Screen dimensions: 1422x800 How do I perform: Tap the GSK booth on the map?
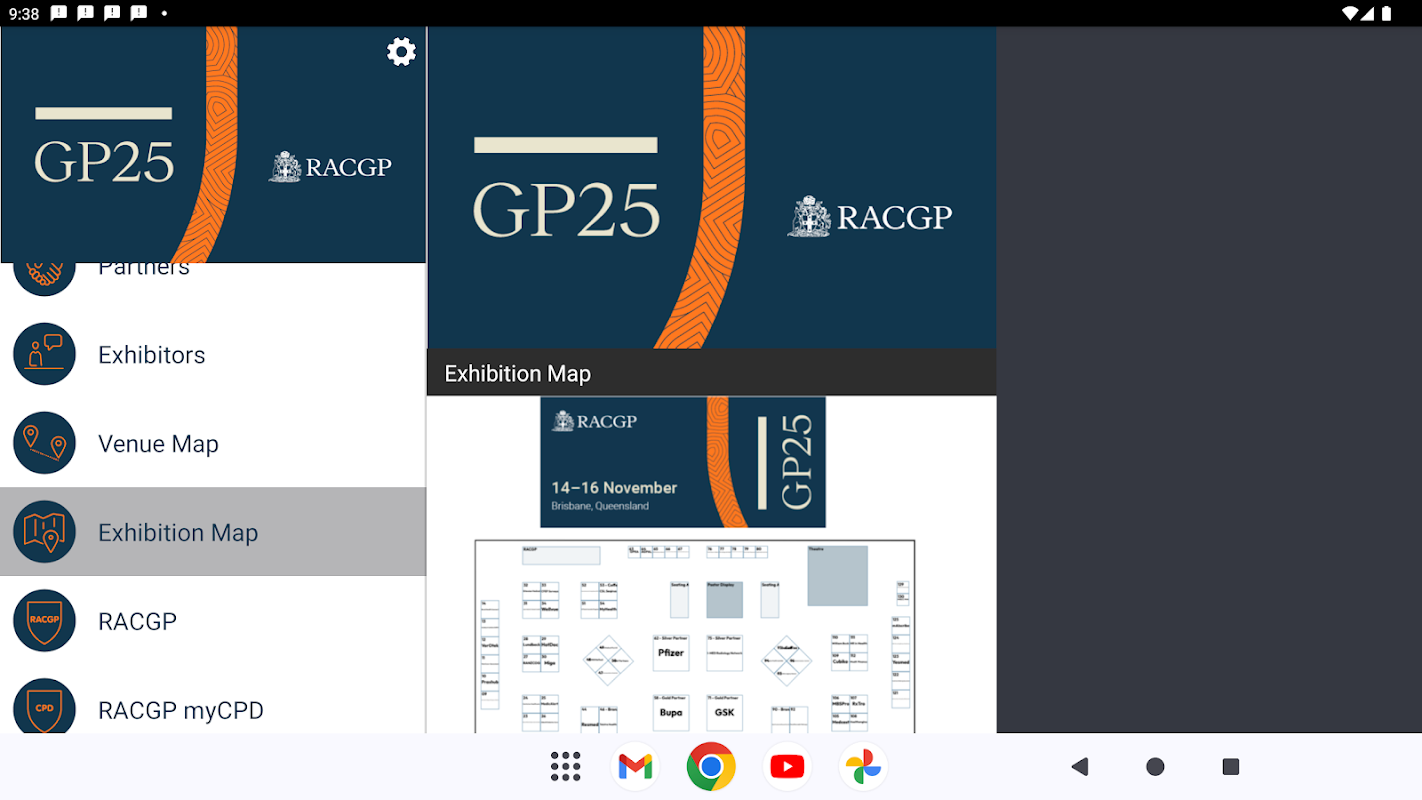724,712
